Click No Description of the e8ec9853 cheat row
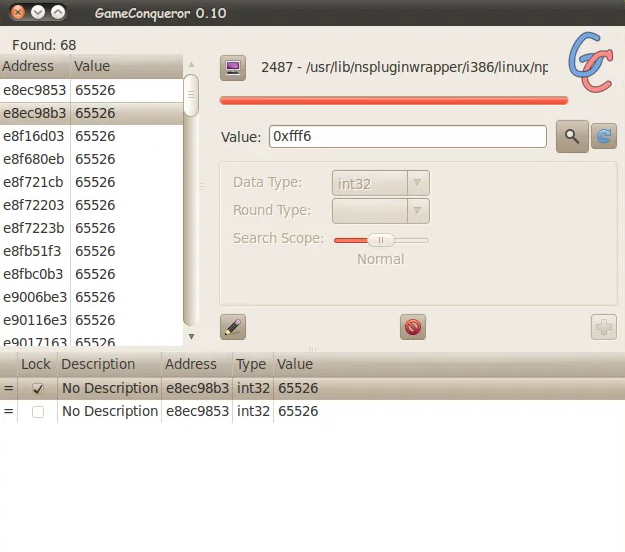625x552 pixels. click(110, 411)
